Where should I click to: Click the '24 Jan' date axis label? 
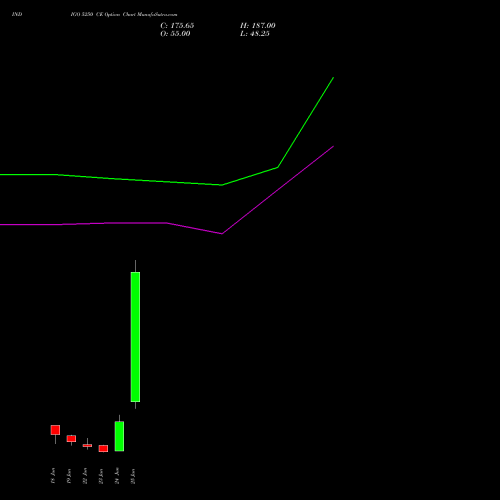click(x=117, y=476)
